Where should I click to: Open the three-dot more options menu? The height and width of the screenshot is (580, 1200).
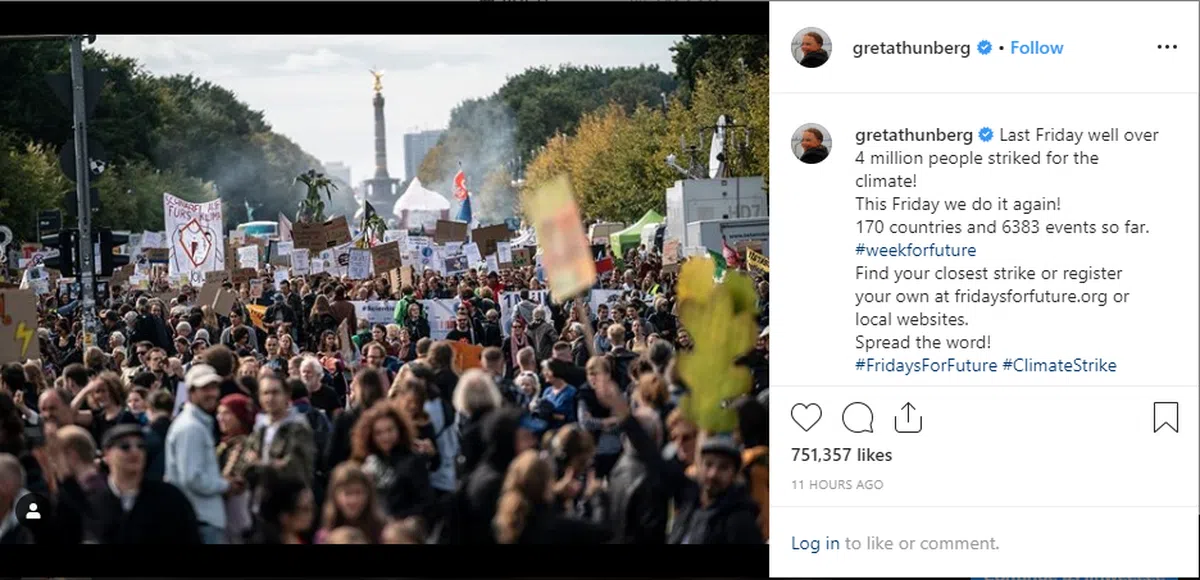coord(1167,47)
